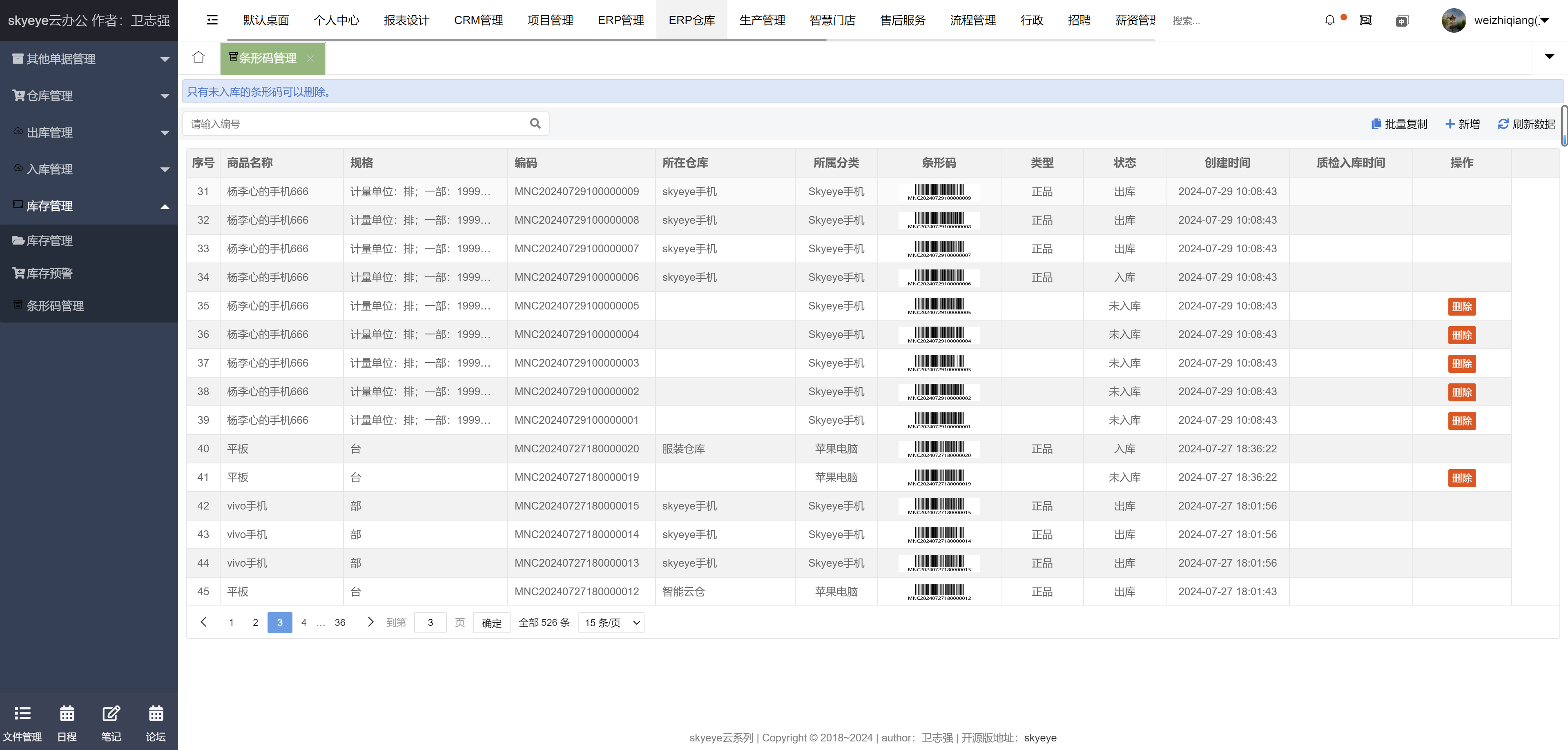This screenshot has height=750, width=1568.
Task: Open the 15 条/页 page size dropdown
Action: [611, 622]
